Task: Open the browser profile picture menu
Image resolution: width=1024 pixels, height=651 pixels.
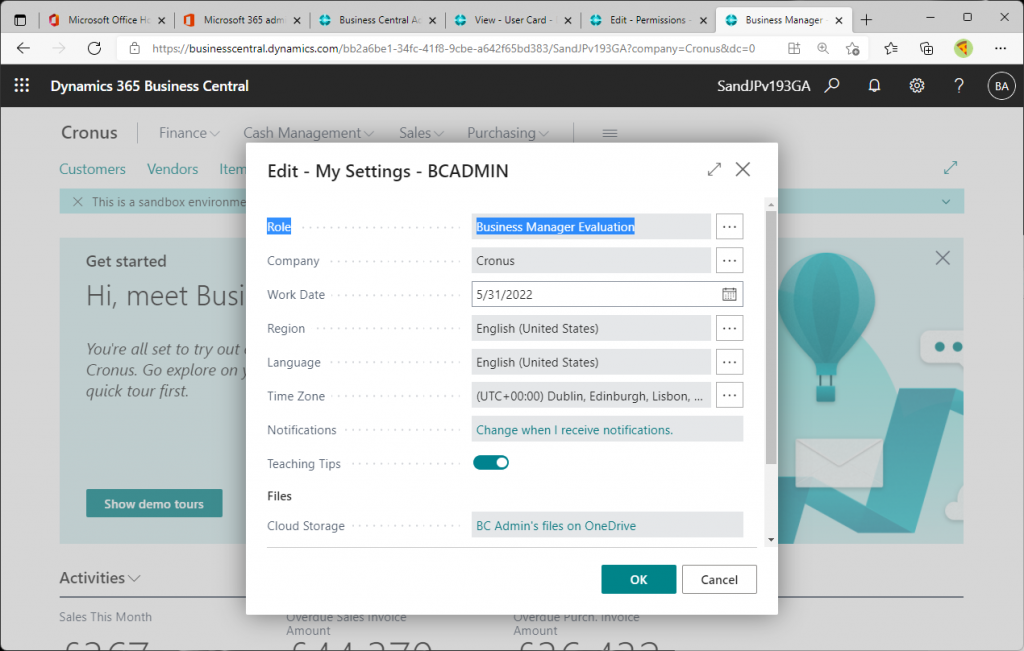Action: click(963, 48)
